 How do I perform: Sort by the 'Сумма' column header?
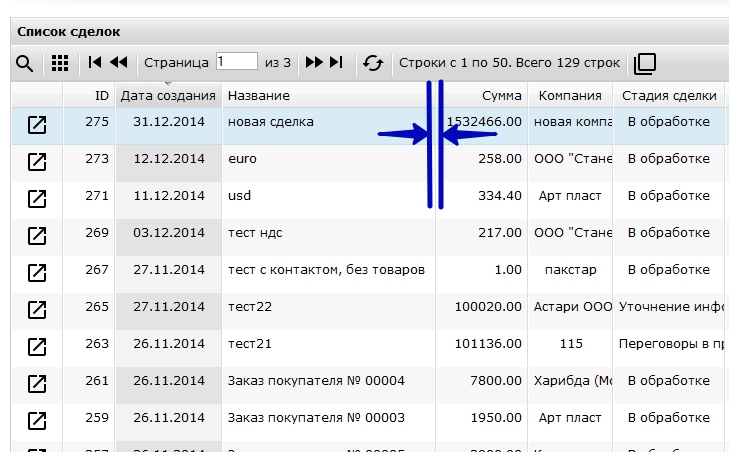(500, 96)
